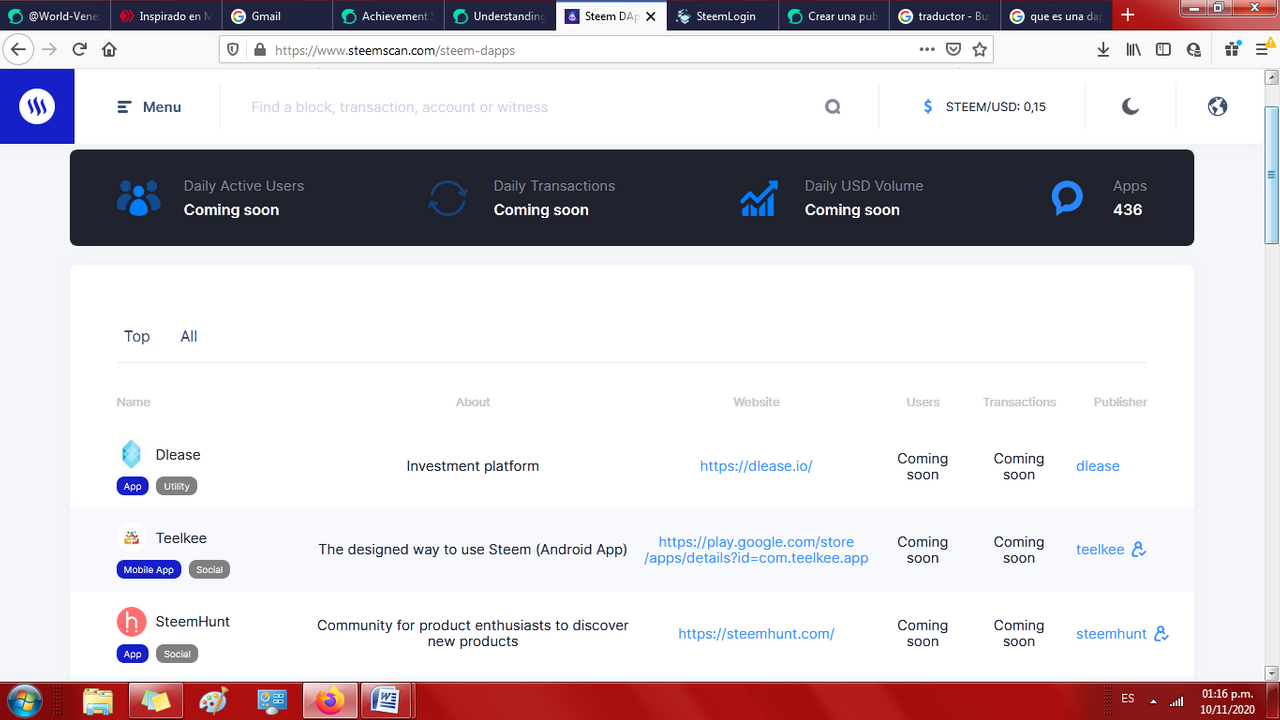
Task: Open Paint from the taskbar
Action: [213, 701]
